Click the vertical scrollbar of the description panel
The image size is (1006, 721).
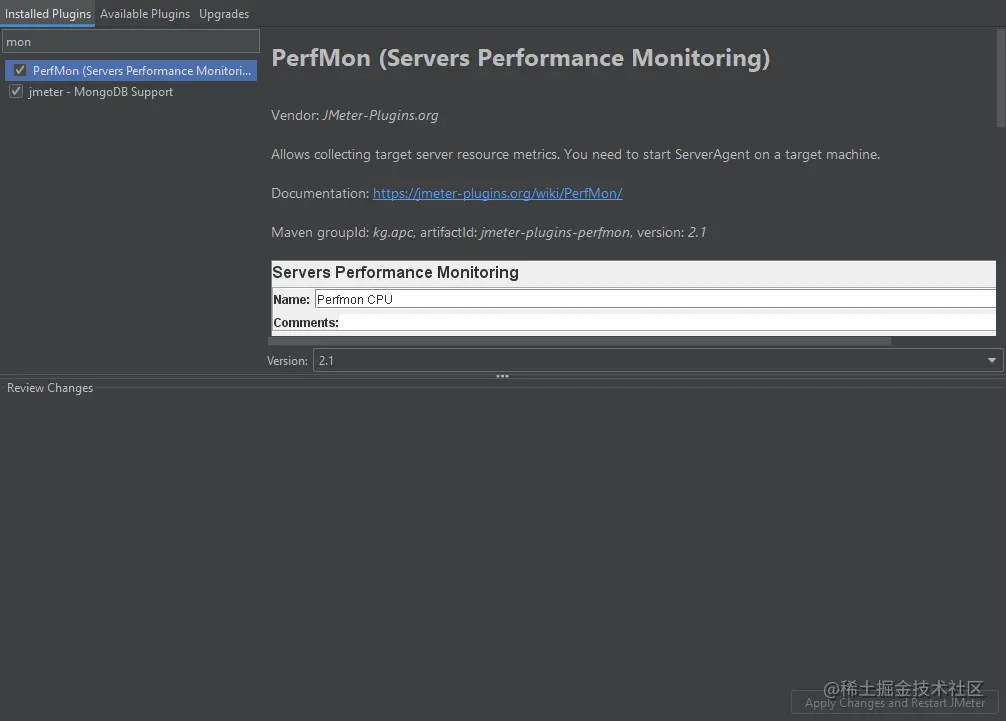(x=1001, y=78)
